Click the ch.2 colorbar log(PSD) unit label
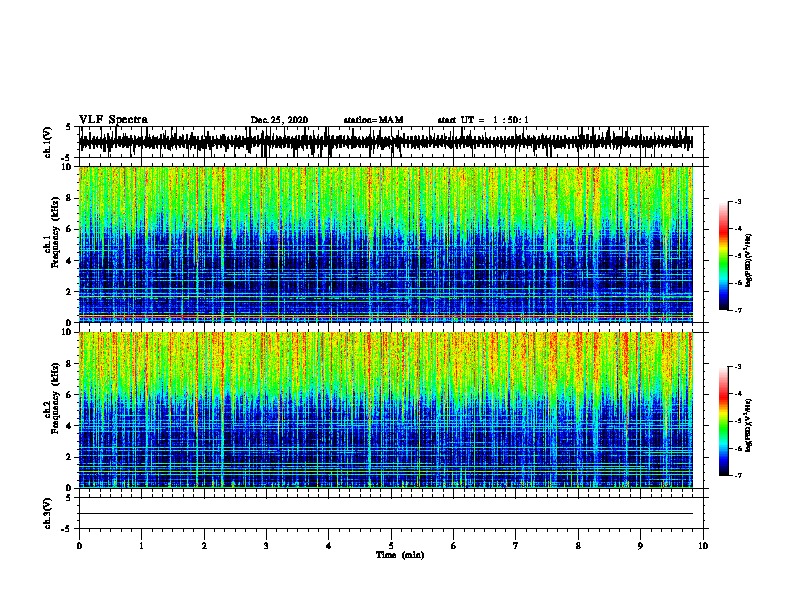 tap(748, 425)
